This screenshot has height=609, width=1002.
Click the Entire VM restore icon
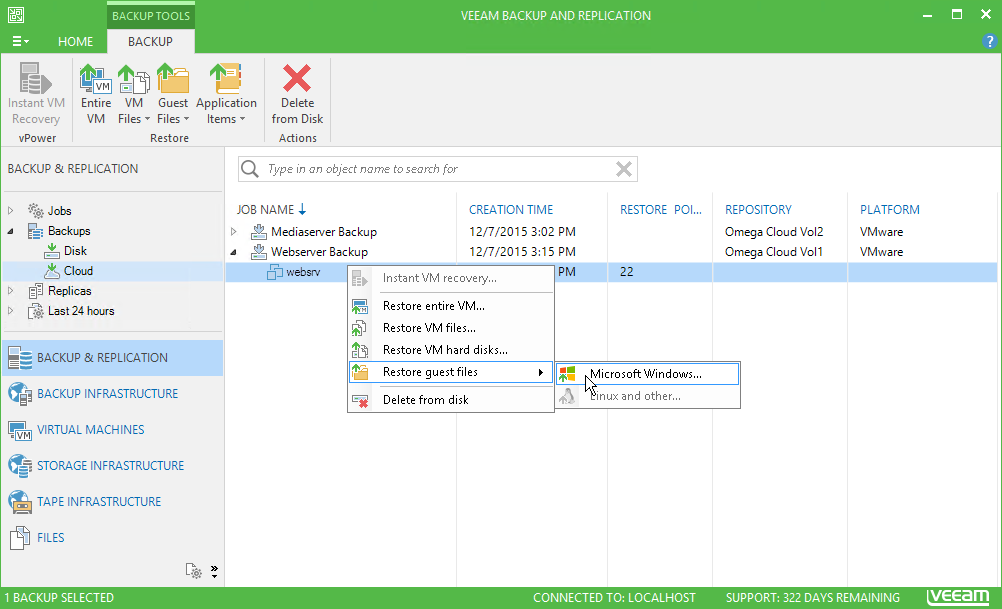[x=95, y=78]
